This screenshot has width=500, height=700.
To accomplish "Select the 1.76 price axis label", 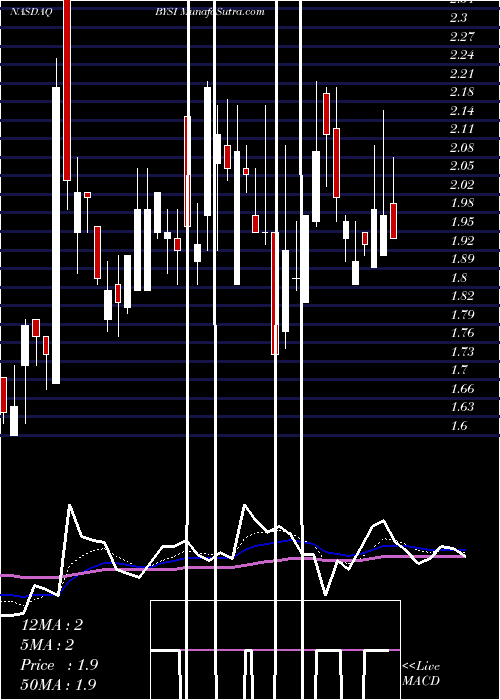I will click(x=462, y=333).
